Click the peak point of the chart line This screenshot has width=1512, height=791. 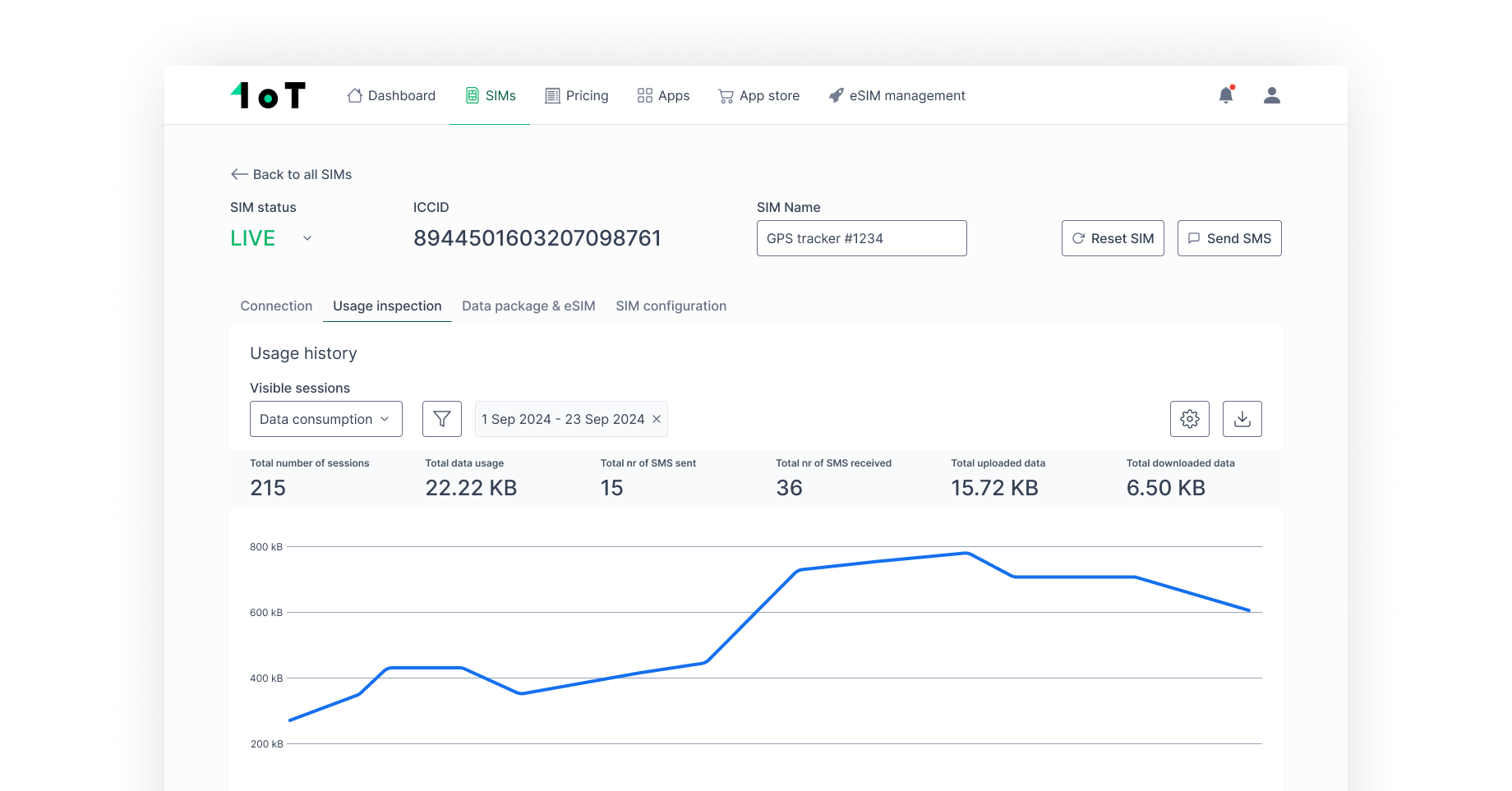(x=967, y=554)
